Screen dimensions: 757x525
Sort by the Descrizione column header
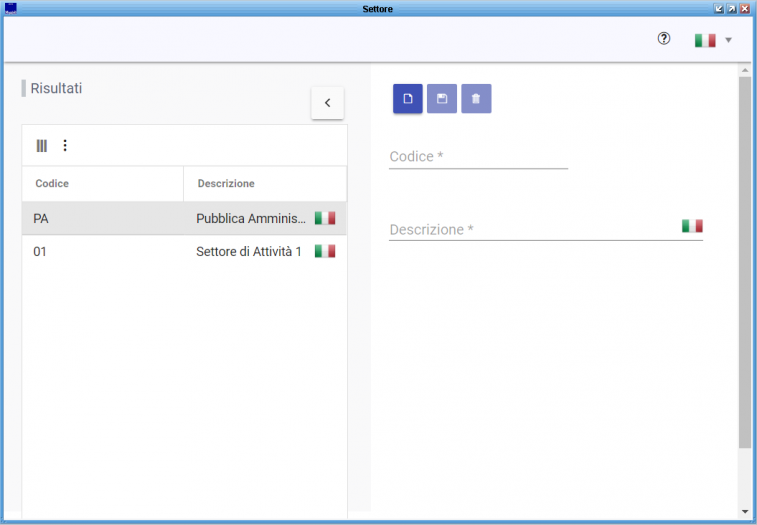click(226, 184)
